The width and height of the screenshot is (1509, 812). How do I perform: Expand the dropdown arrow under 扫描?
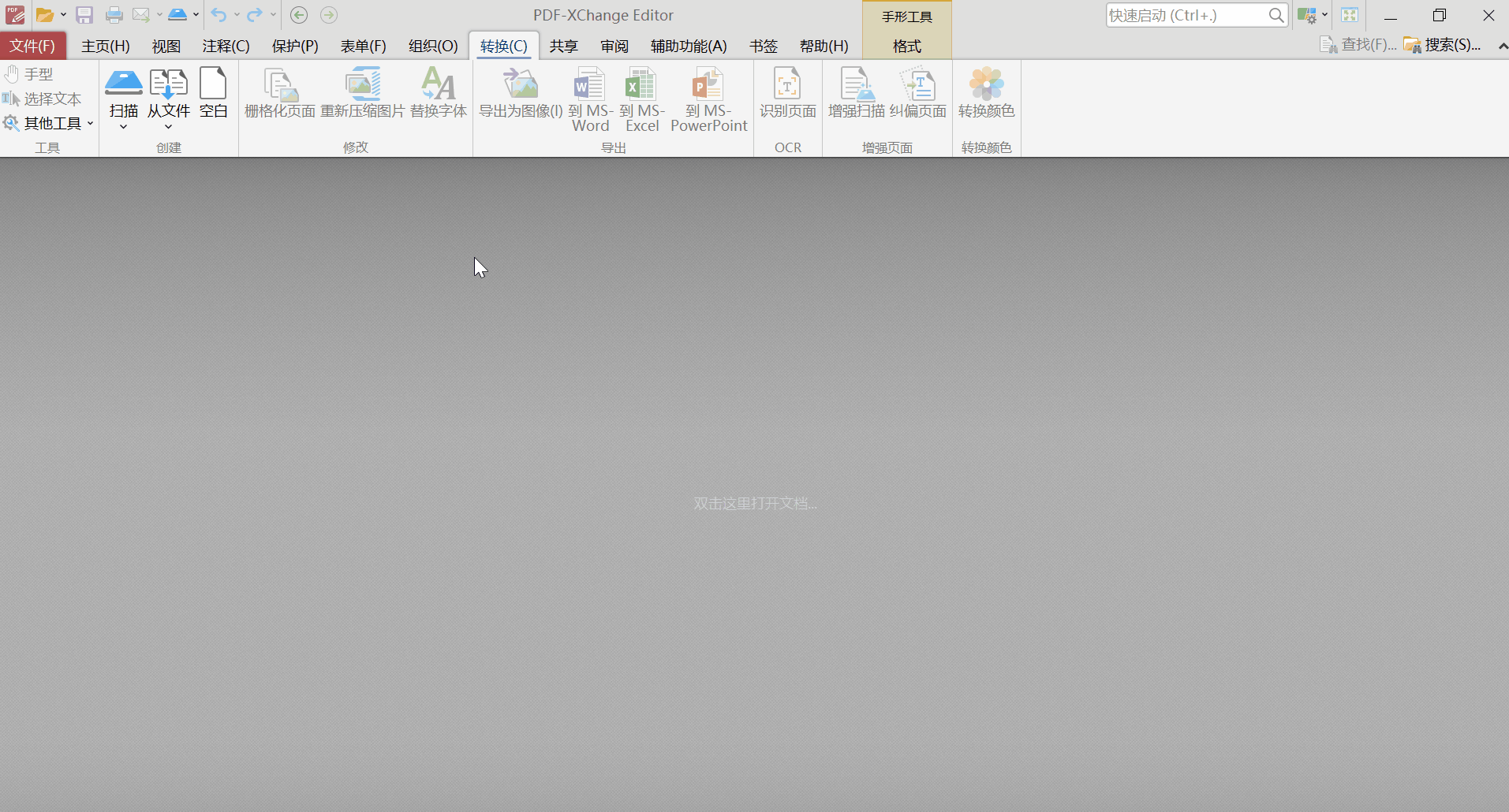tap(124, 127)
